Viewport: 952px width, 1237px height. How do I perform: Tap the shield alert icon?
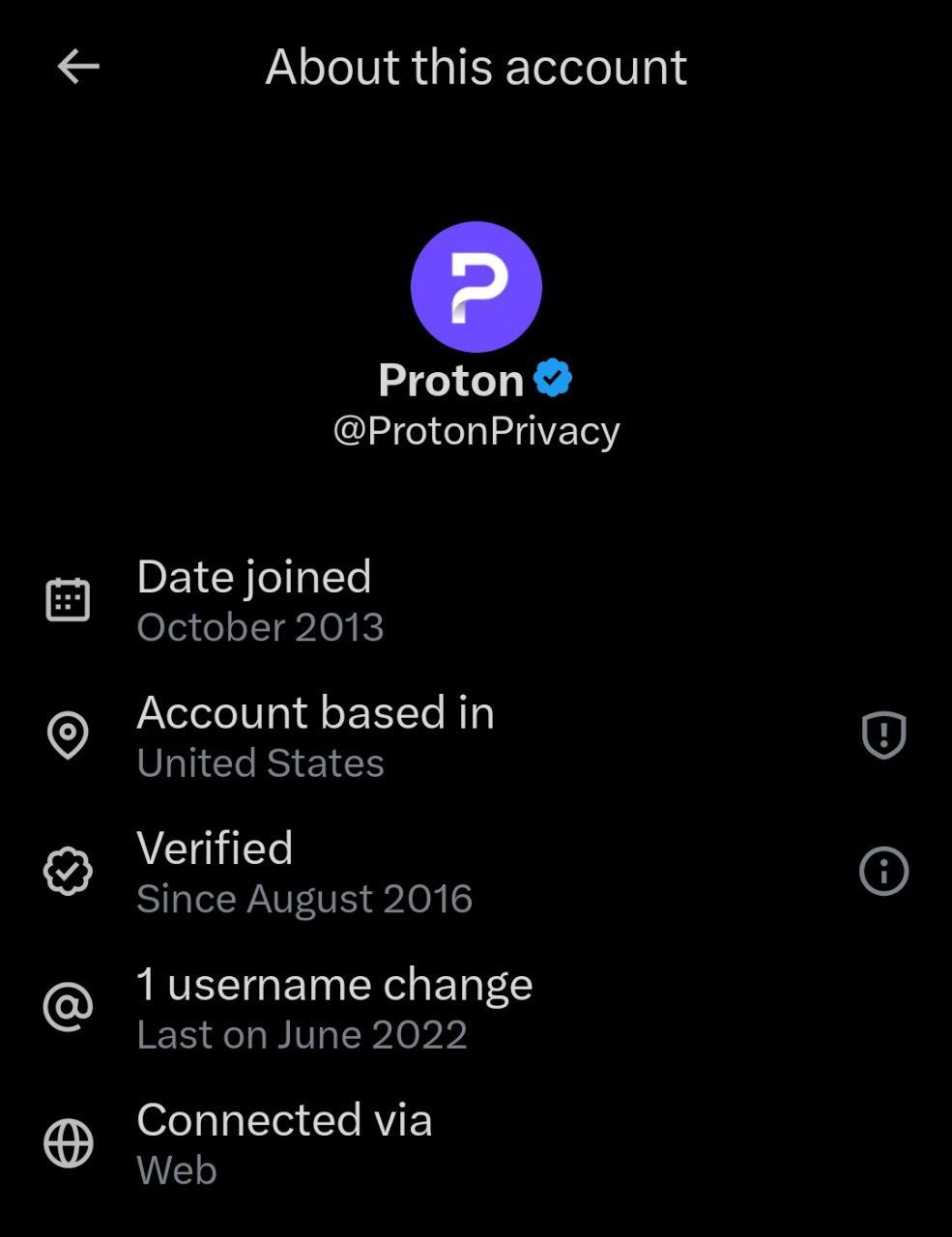pos(883,736)
